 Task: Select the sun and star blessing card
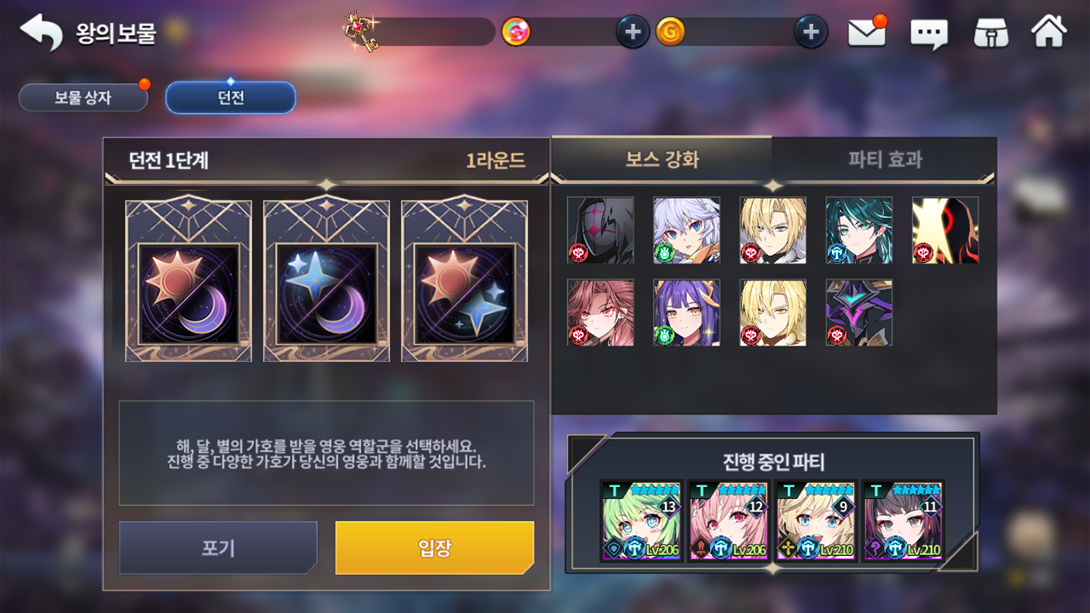[x=464, y=279]
